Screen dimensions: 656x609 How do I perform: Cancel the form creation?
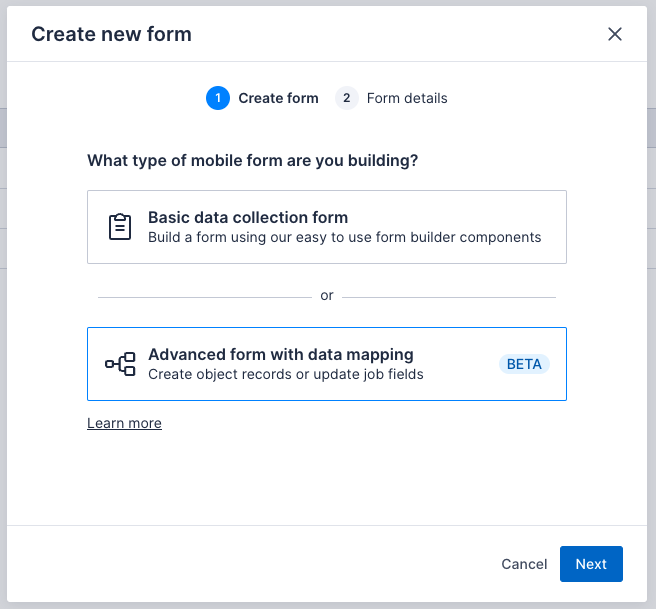tap(524, 564)
